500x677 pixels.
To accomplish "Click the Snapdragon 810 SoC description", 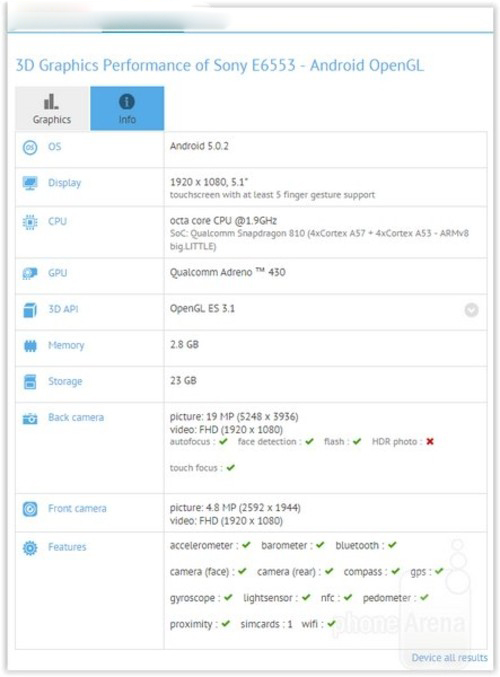I will click(319, 240).
